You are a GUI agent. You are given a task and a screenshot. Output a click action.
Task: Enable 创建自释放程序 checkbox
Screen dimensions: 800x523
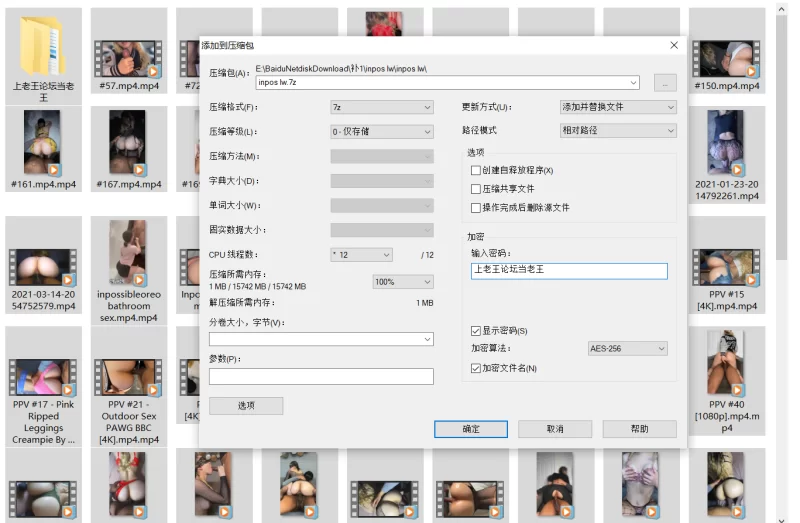476,170
